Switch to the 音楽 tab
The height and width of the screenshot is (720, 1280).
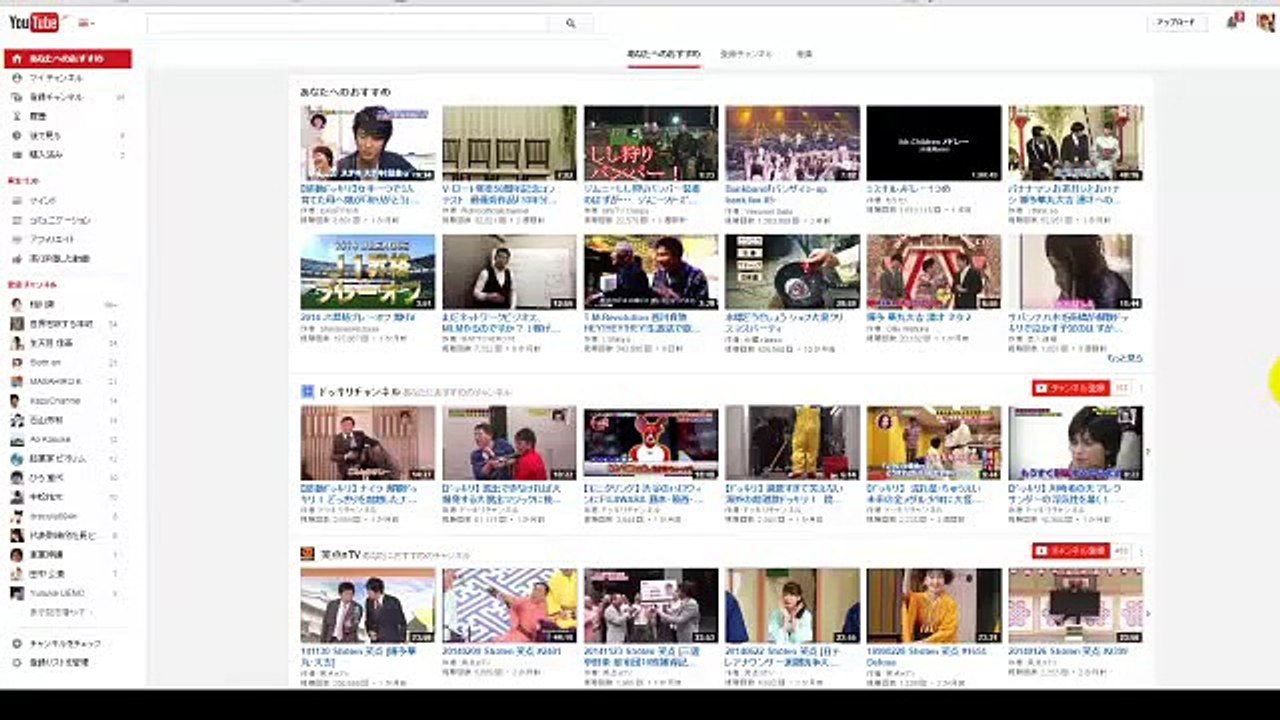[x=804, y=54]
